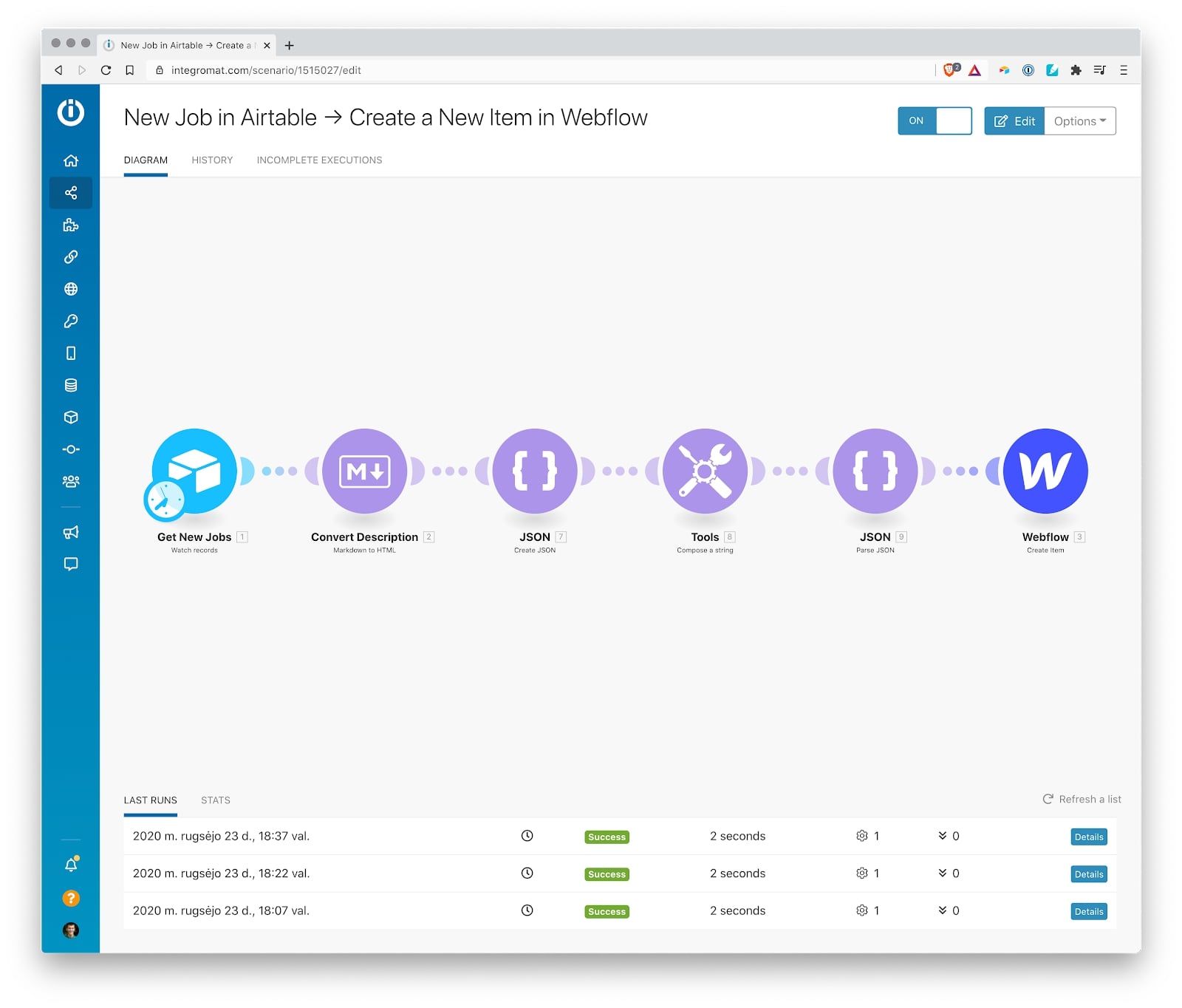Click Refresh a list link

pyautogui.click(x=1082, y=800)
